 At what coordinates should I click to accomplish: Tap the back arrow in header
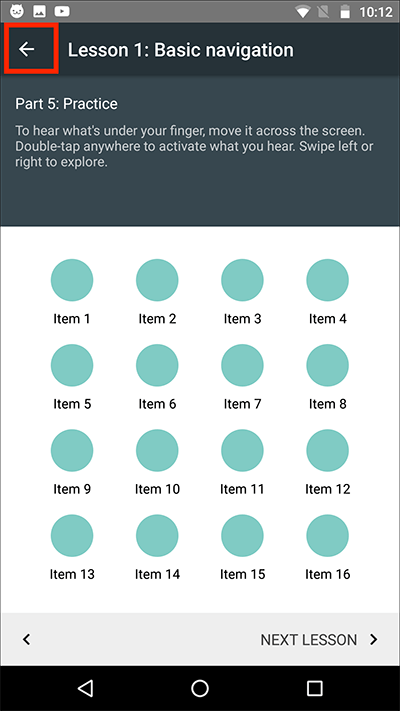27,49
